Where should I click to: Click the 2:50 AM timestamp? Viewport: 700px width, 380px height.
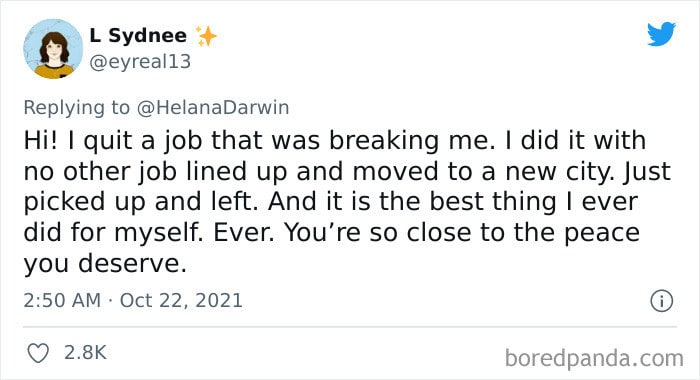[x=62, y=300]
